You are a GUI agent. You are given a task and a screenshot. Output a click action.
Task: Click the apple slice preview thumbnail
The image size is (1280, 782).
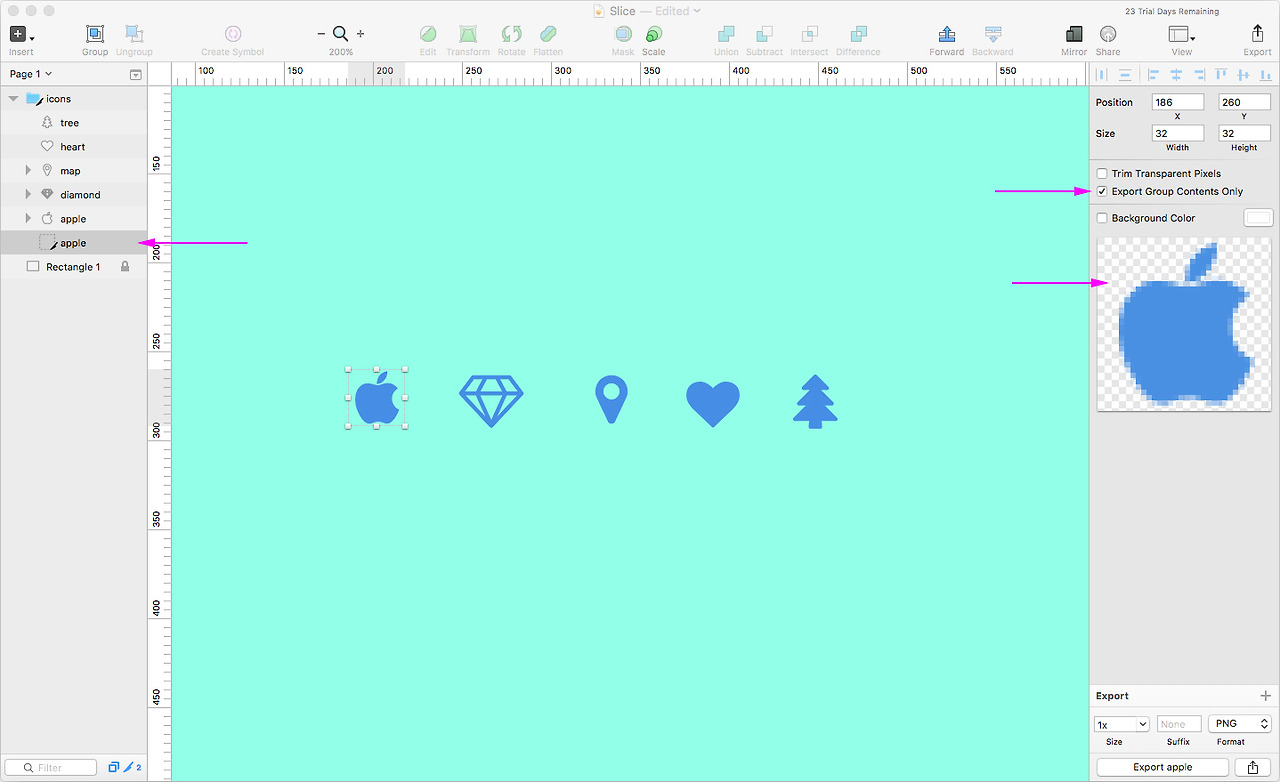[1184, 324]
